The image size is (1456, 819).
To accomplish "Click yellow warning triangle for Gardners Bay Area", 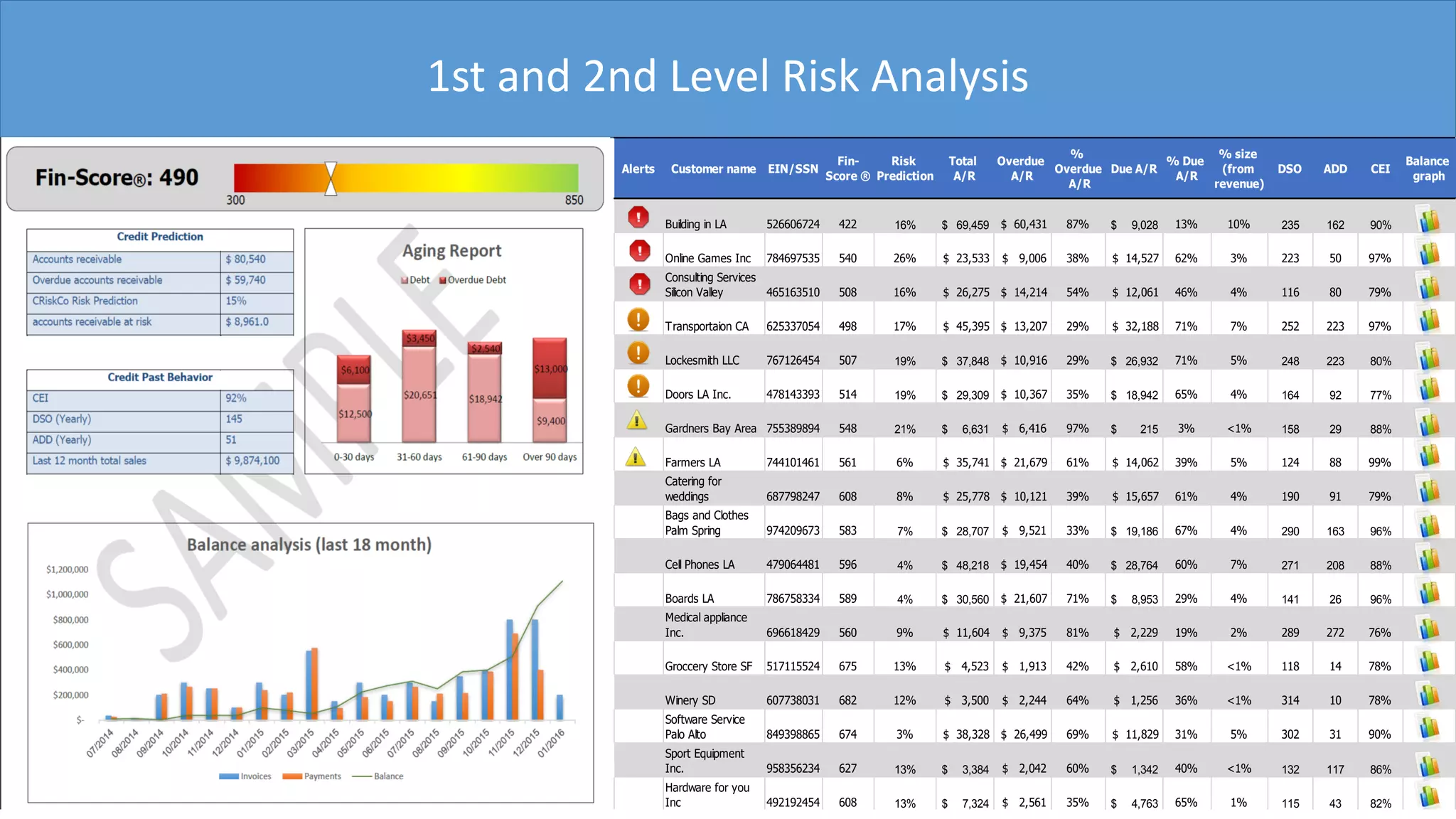I will click(x=636, y=421).
